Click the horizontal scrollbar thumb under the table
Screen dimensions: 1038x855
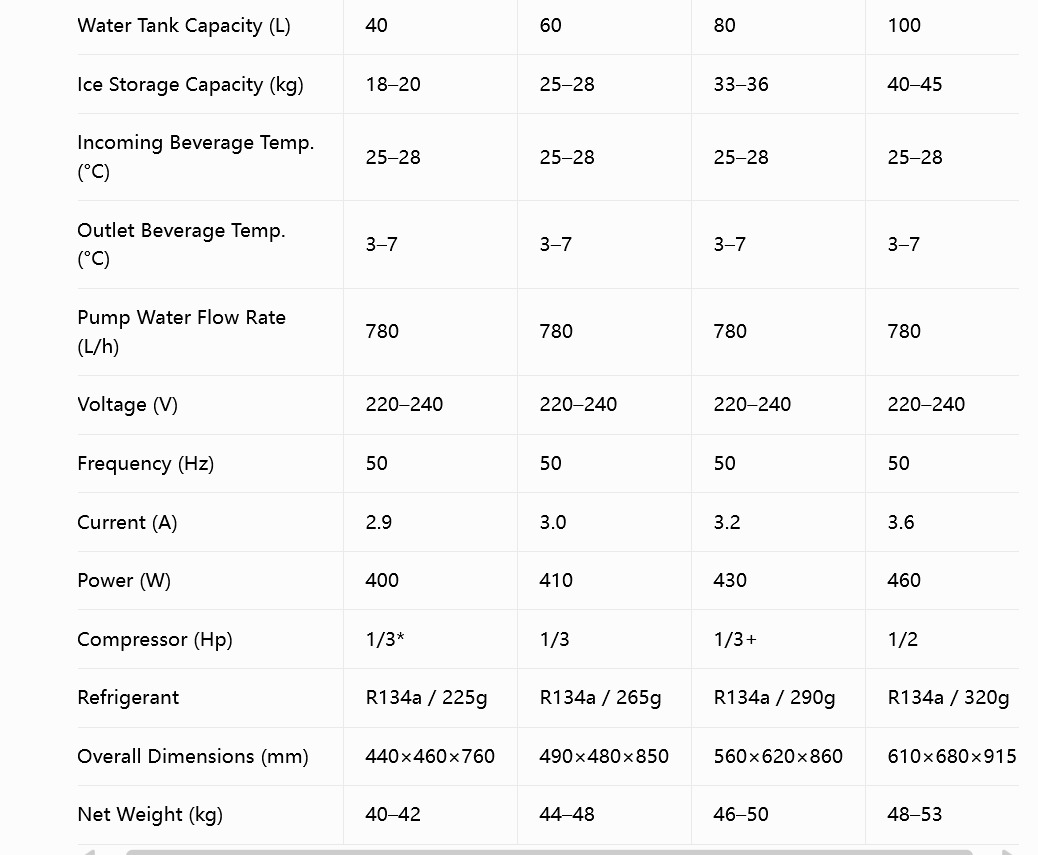point(549,852)
